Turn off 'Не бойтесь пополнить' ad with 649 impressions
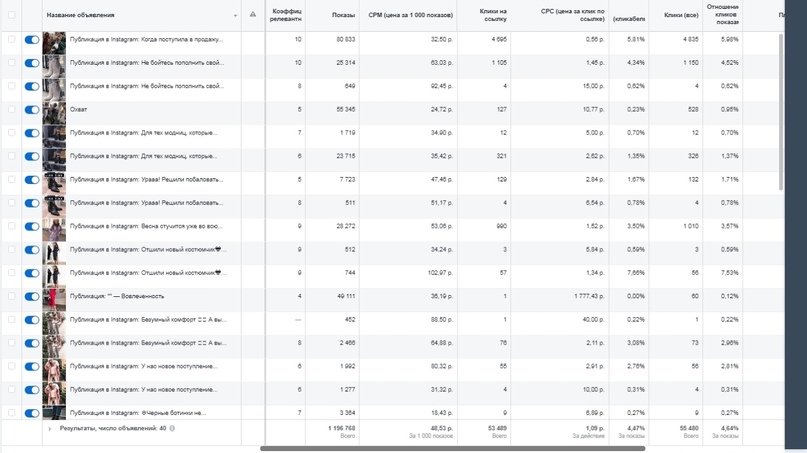 tap(31, 86)
